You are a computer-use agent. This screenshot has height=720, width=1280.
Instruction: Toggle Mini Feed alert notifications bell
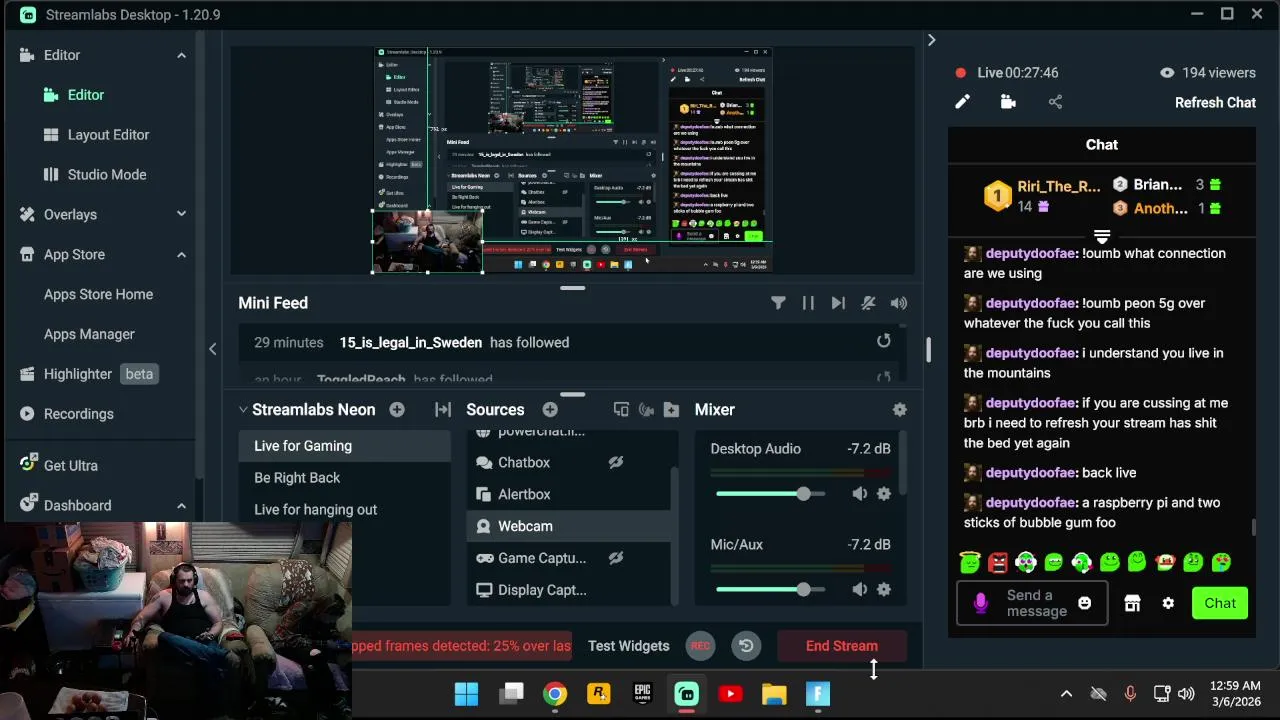868,303
